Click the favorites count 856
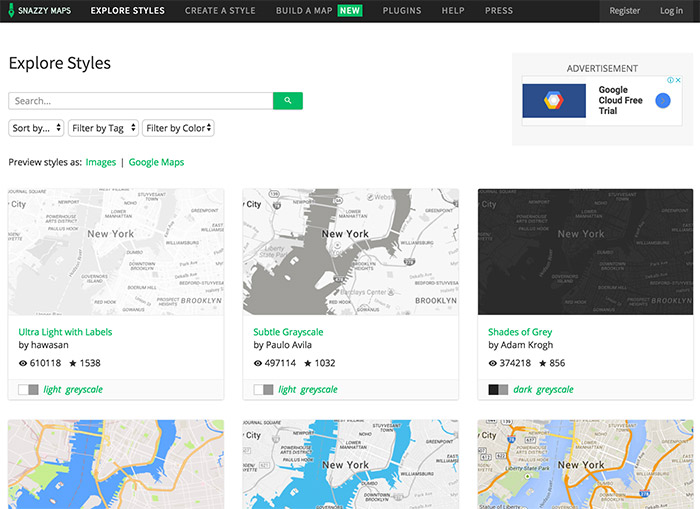 click(557, 363)
